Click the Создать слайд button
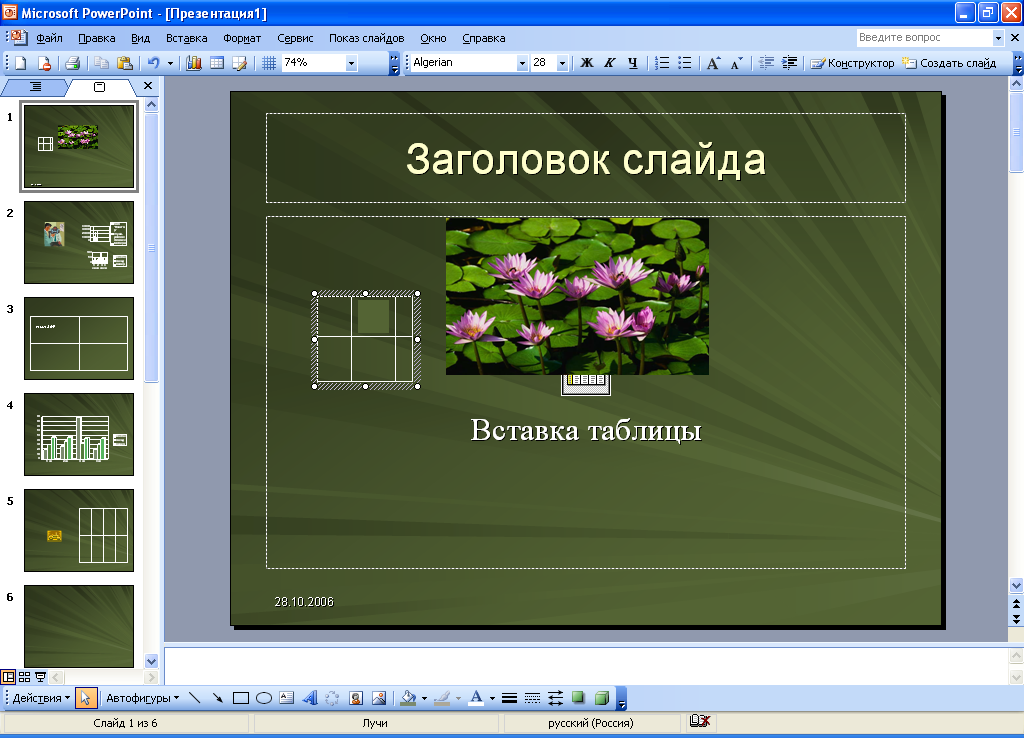 click(950, 63)
